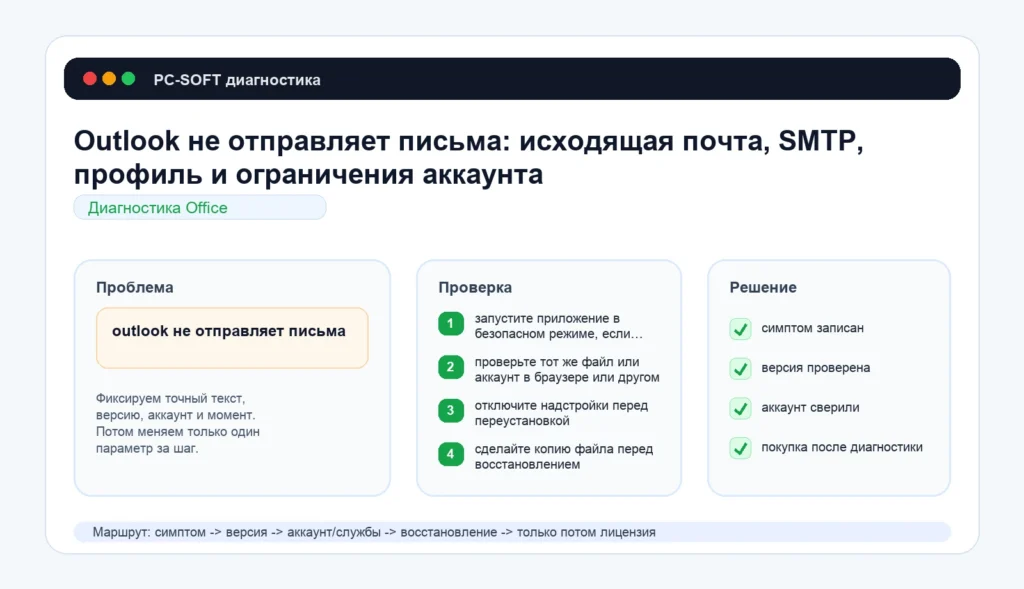Screen dimensions: 1024x589
Task: Toggle the покупка после диагностики checkbox
Action: click(740, 449)
